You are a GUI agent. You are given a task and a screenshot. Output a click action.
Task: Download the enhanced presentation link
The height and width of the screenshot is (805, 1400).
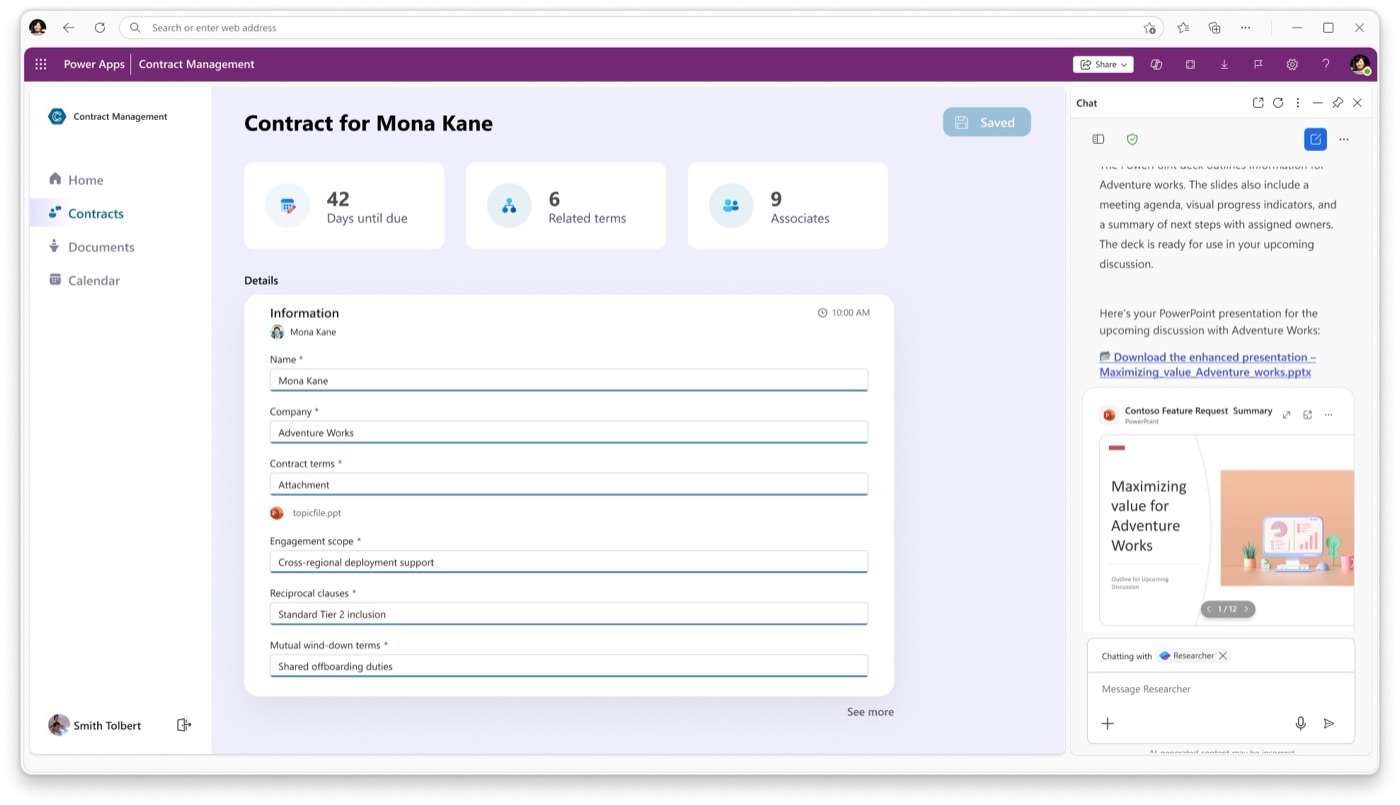pos(1207,364)
